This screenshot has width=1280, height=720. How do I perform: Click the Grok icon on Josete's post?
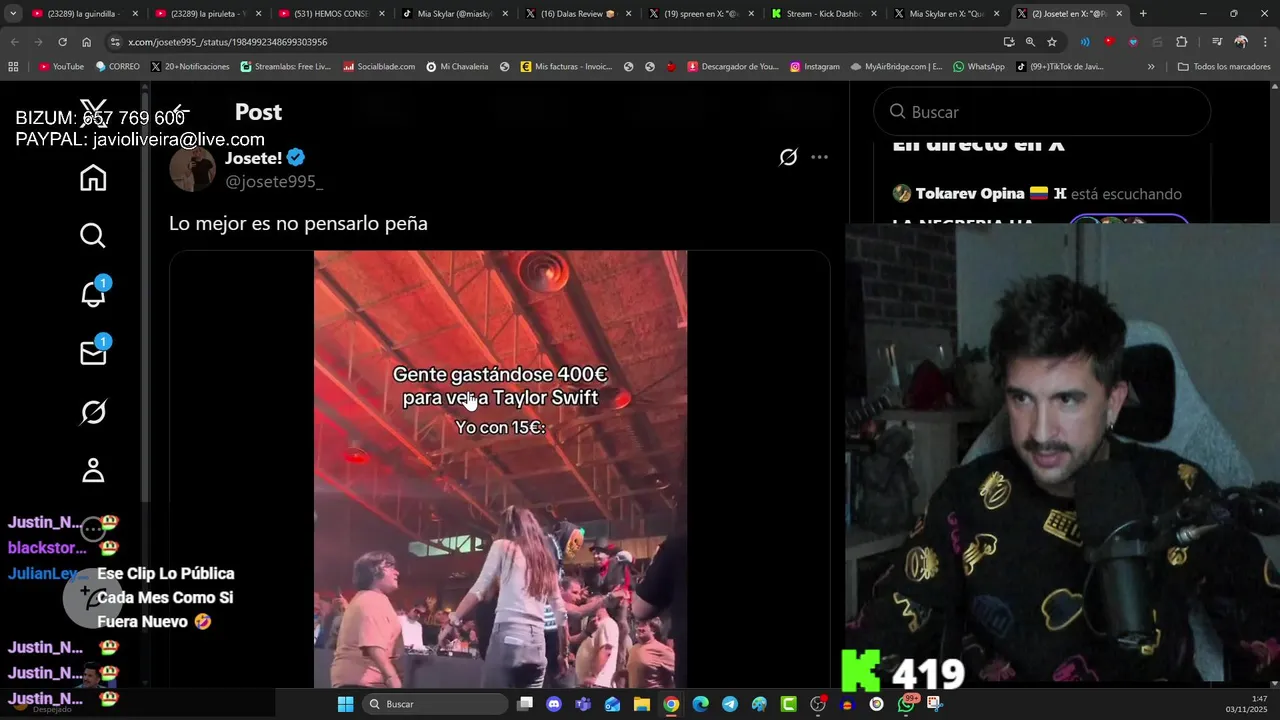788,157
